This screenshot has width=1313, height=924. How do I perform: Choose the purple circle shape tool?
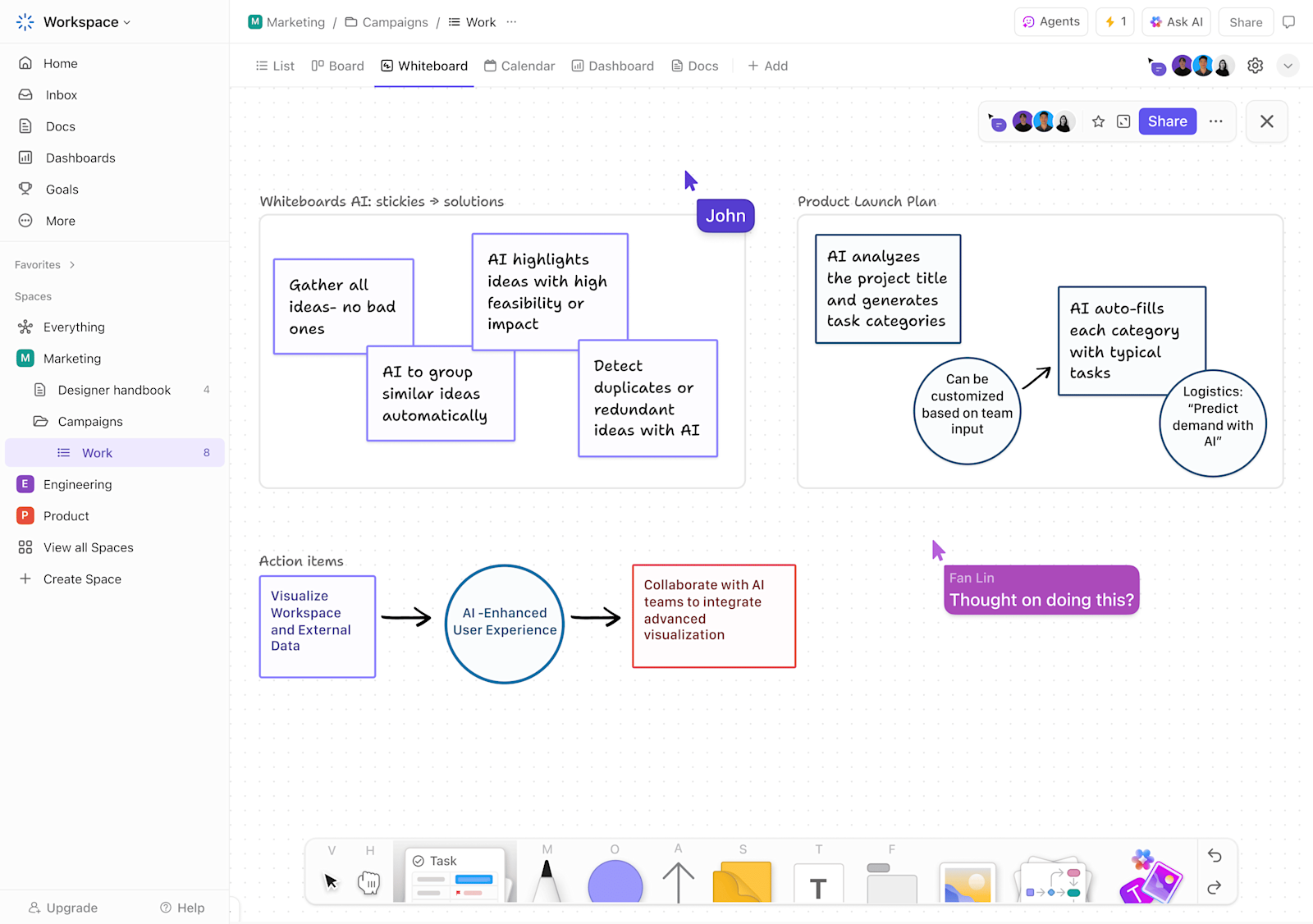(615, 881)
